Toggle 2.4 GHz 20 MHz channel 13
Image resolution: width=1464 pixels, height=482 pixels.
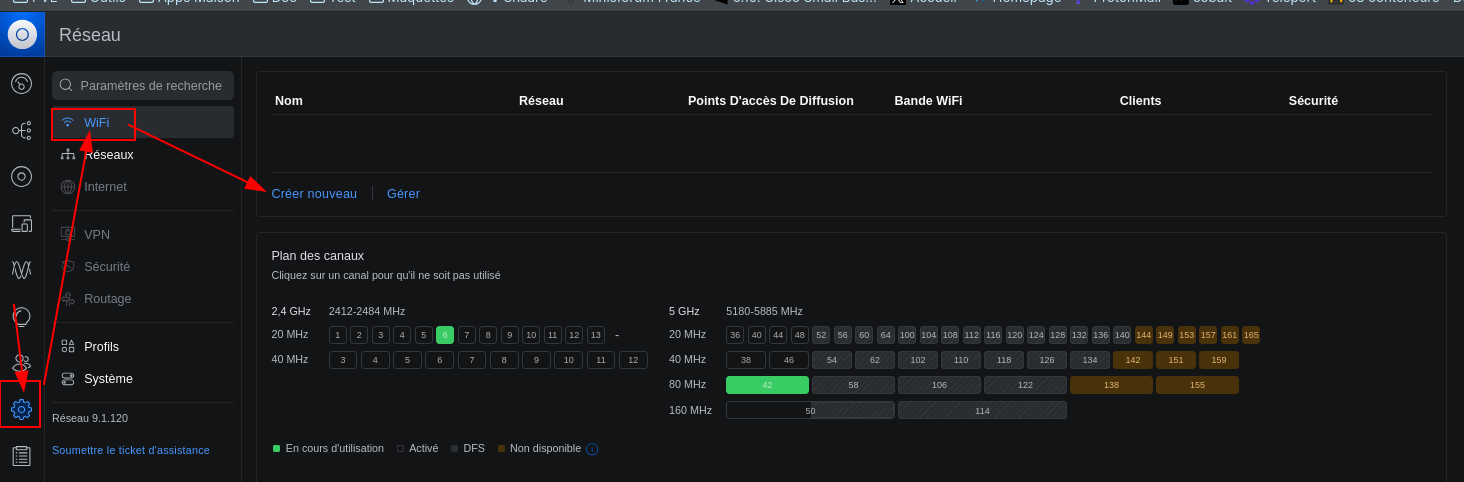click(596, 335)
